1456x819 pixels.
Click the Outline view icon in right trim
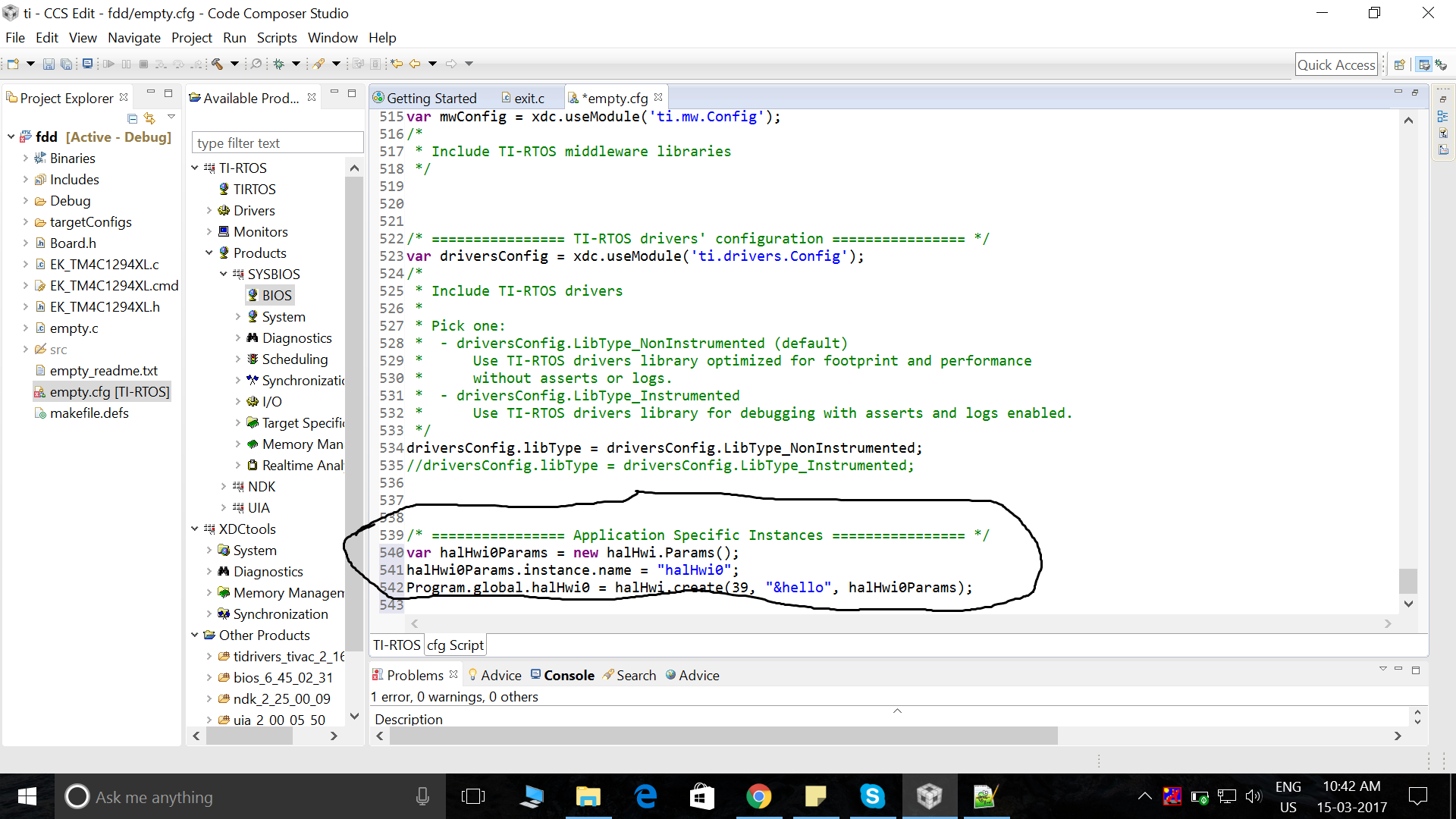coord(1442,116)
